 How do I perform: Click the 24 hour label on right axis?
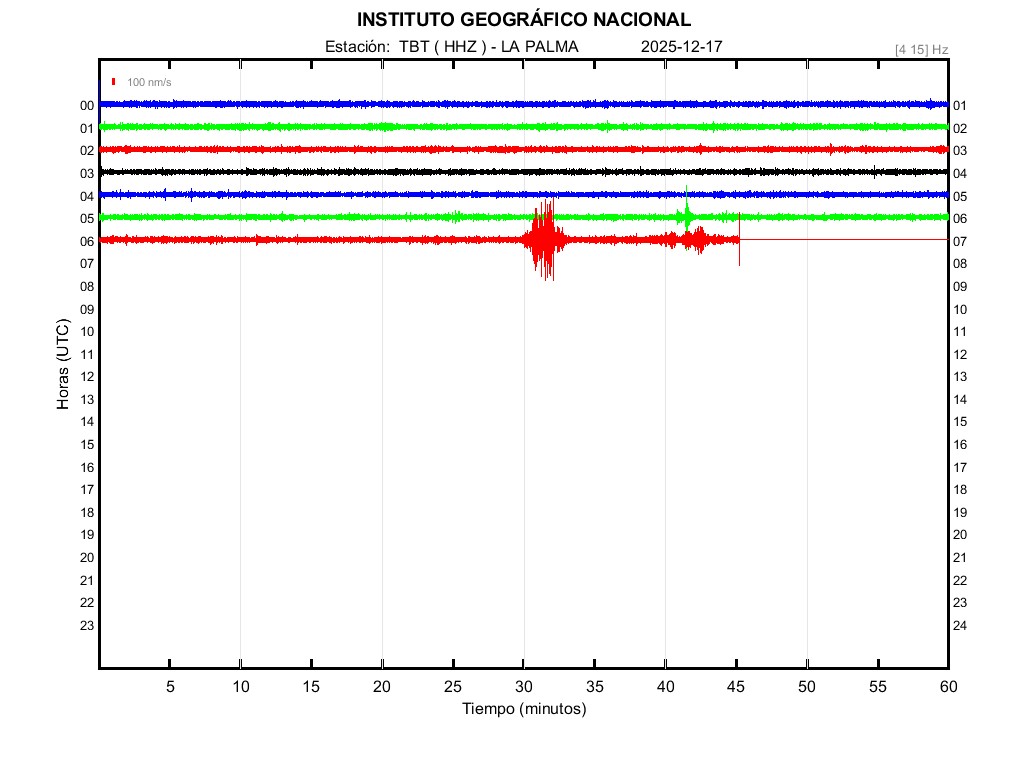pyautogui.click(x=960, y=625)
